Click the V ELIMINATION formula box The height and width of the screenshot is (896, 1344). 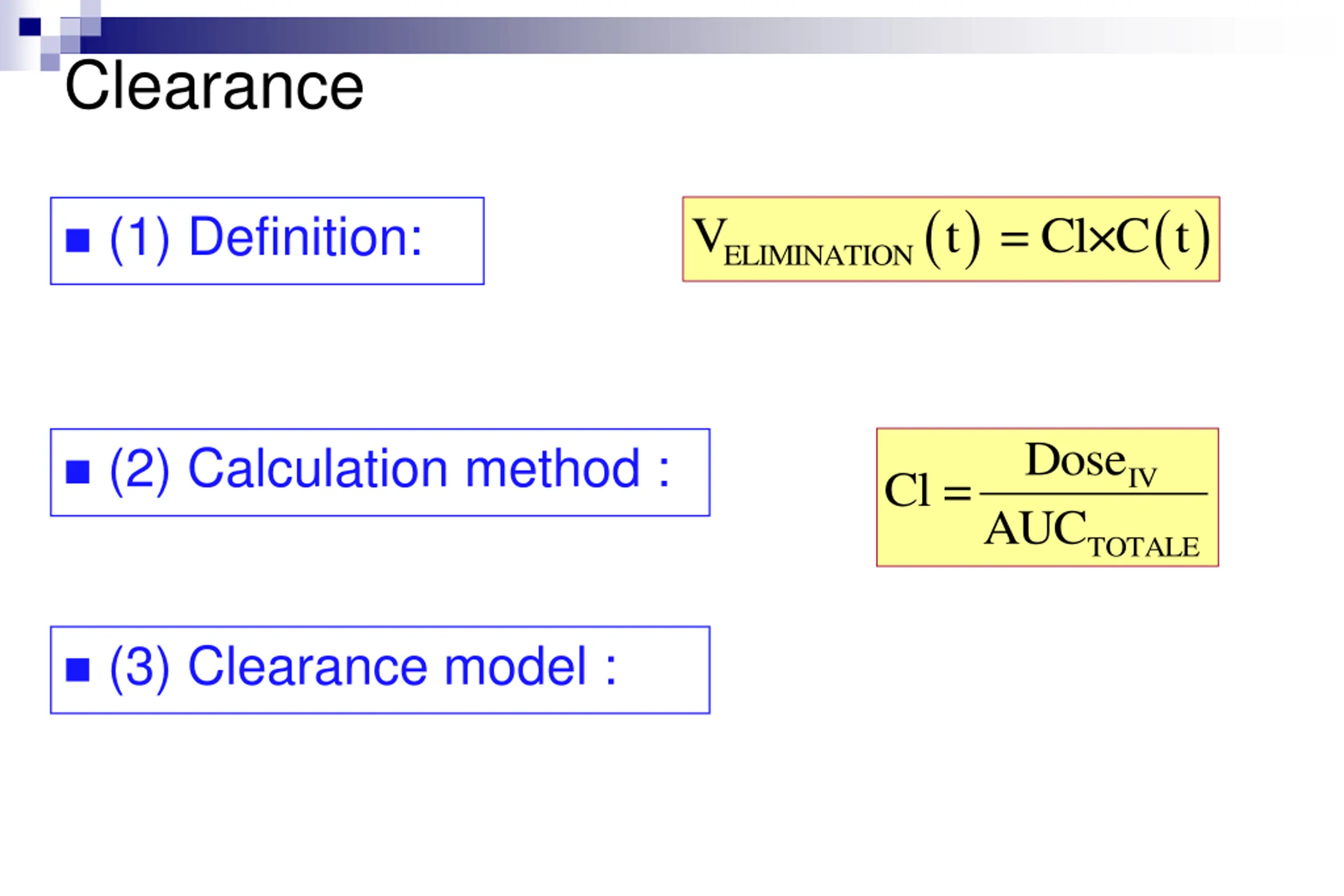951,239
